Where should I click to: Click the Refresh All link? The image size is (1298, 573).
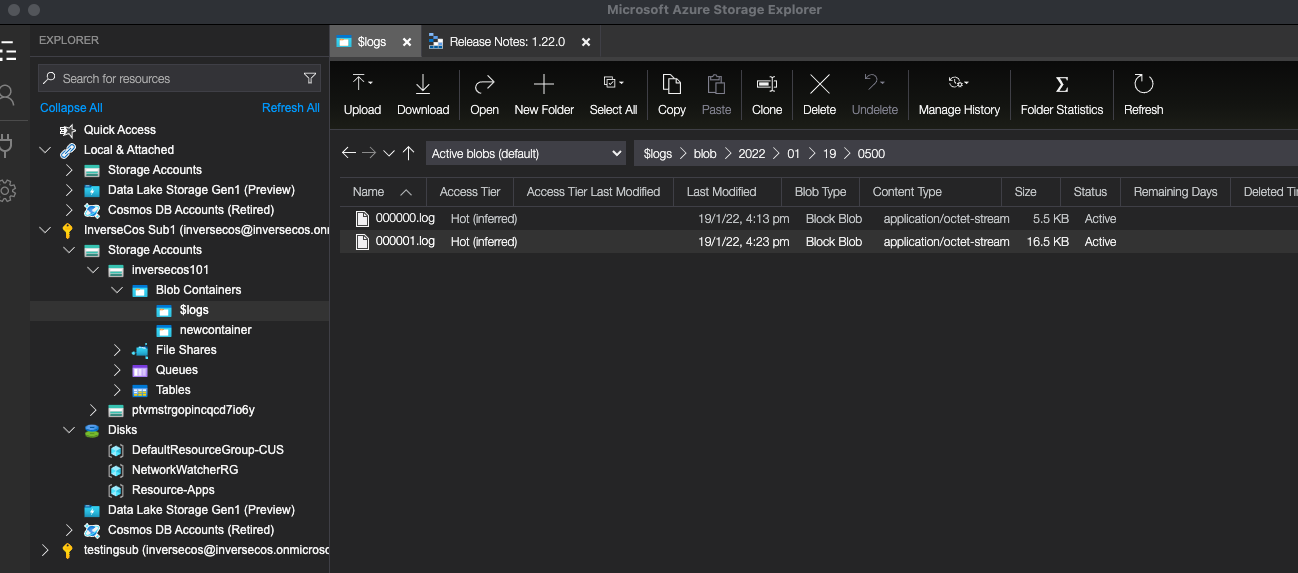pos(291,108)
